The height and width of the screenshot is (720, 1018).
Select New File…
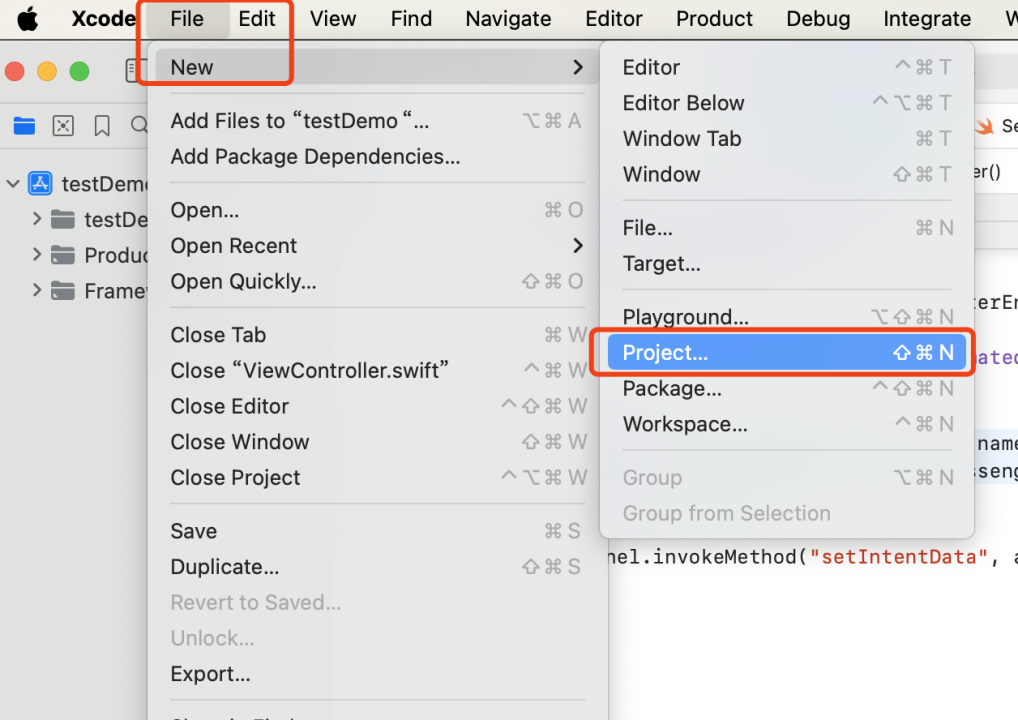[787, 228]
